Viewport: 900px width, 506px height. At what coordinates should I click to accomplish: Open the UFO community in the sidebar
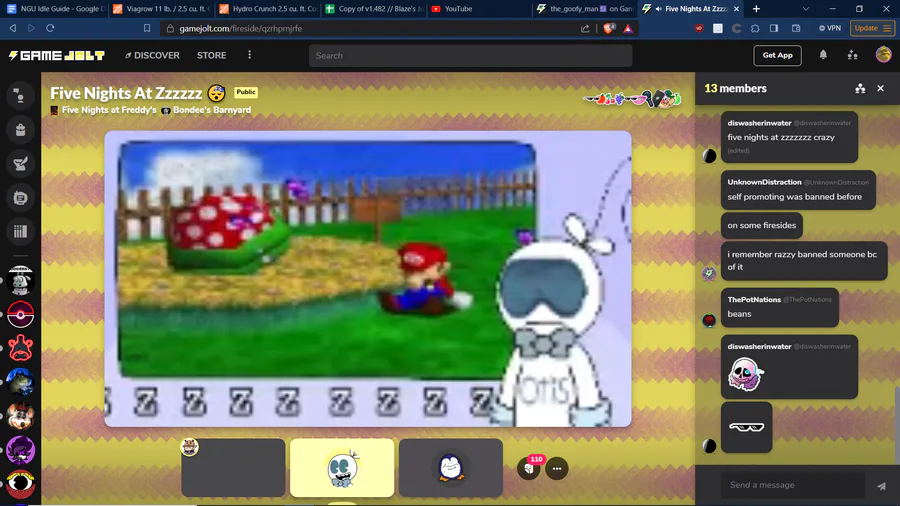[x=20, y=281]
